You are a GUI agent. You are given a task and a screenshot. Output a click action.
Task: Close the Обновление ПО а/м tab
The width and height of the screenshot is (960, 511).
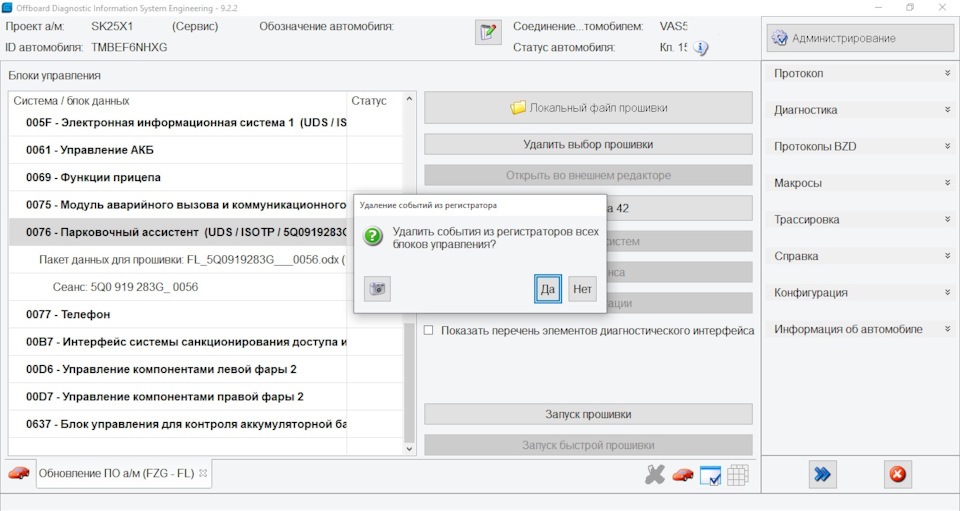203,473
